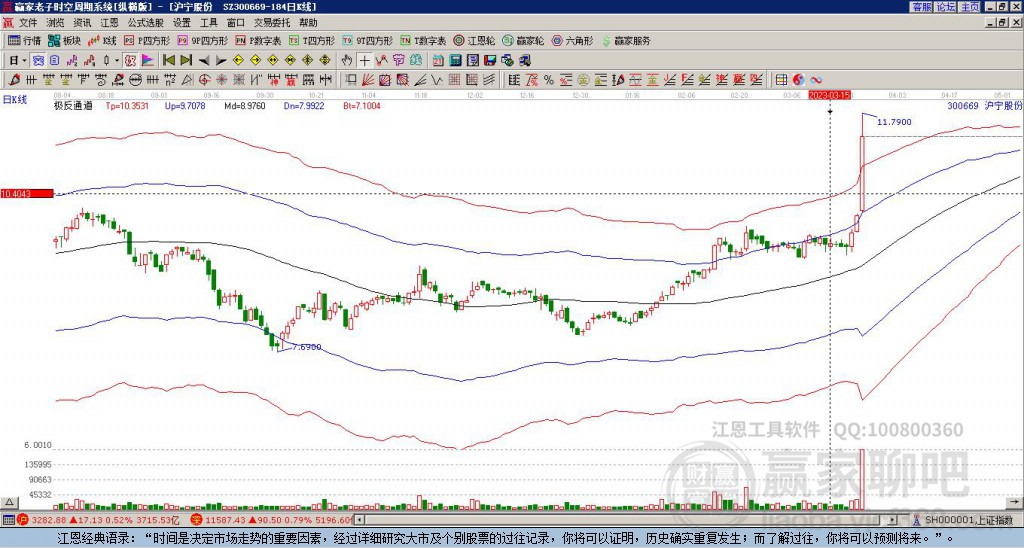Click the yin-yang icon
The image size is (1024, 548).
click(x=799, y=80)
